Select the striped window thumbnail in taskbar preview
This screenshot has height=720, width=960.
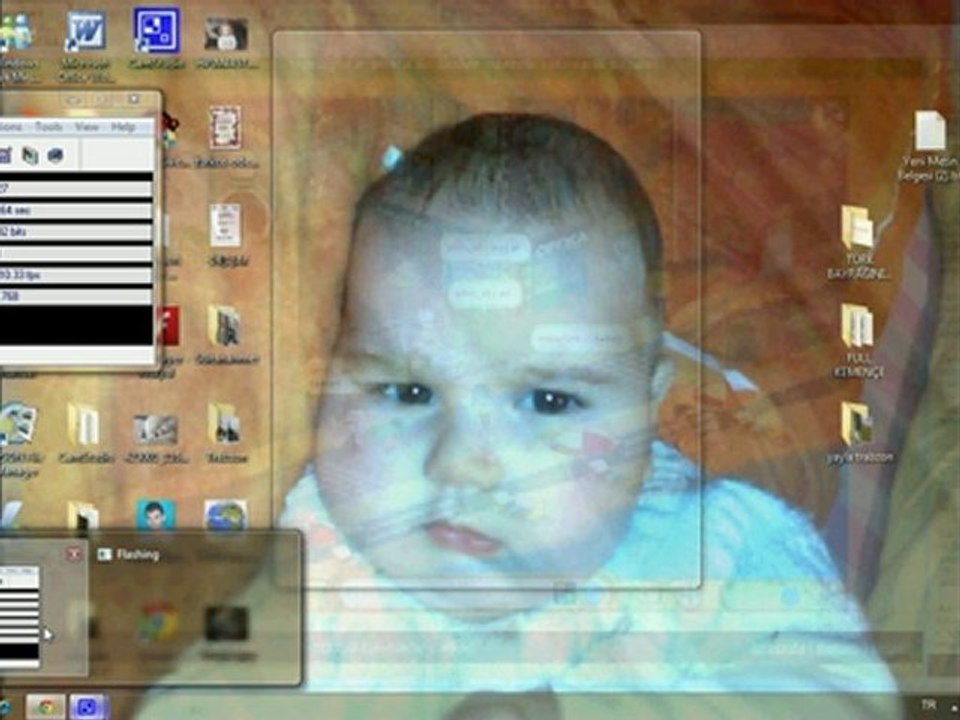(20, 617)
